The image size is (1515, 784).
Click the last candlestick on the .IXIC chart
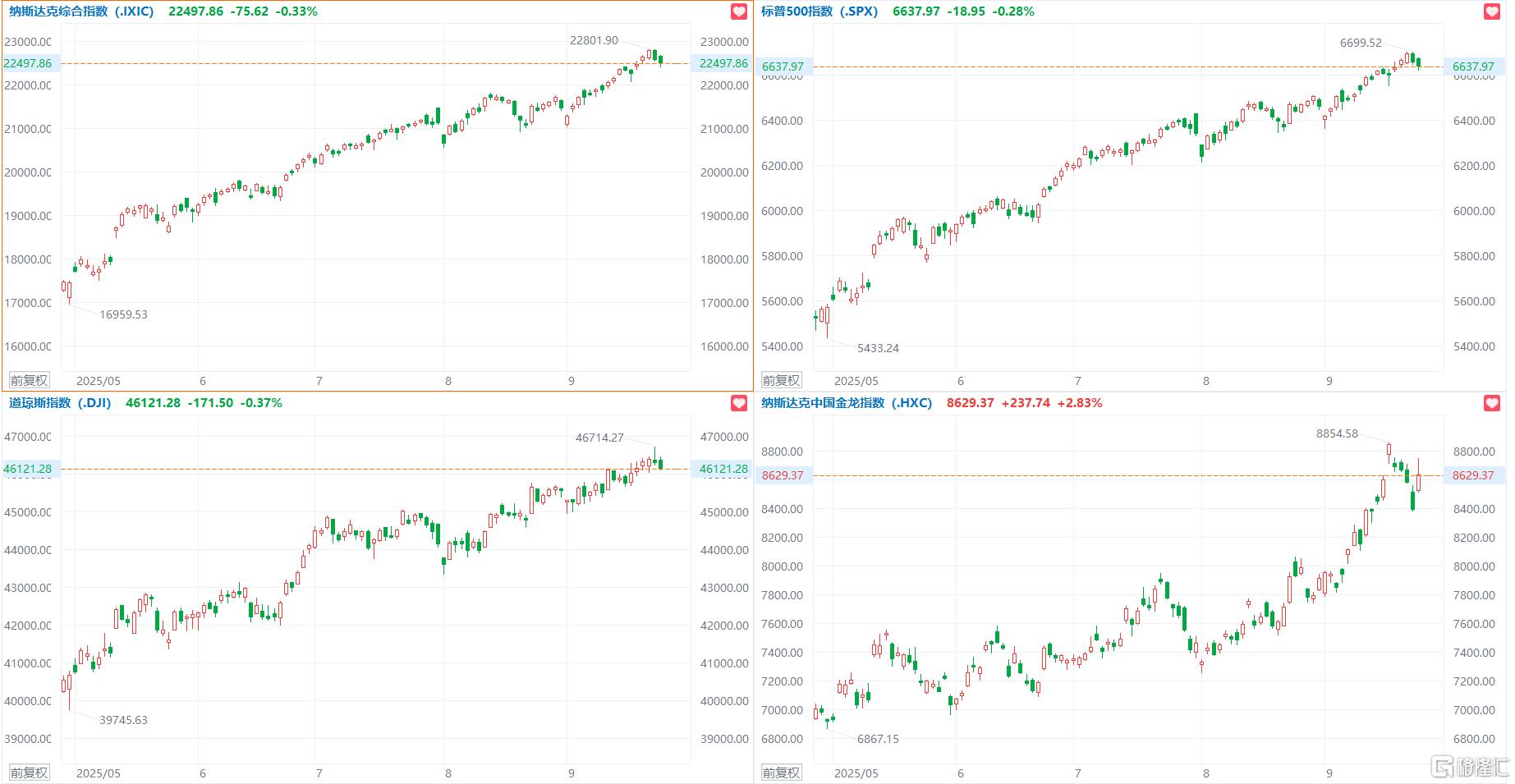661,60
